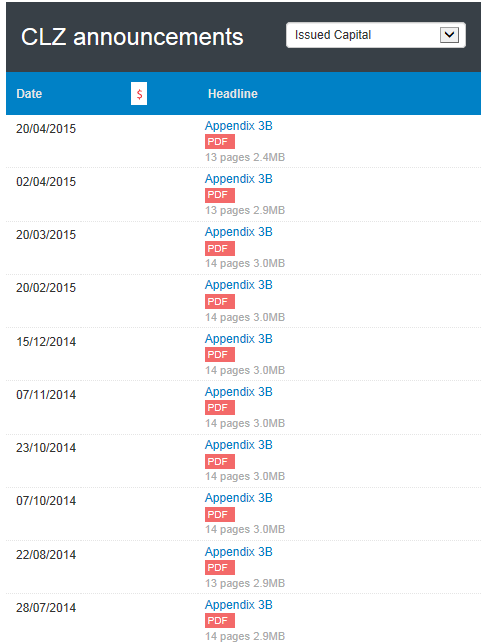Click the price sensitive dollar sign icon
Screen dimensions: 485x644
pyautogui.click(x=139, y=94)
